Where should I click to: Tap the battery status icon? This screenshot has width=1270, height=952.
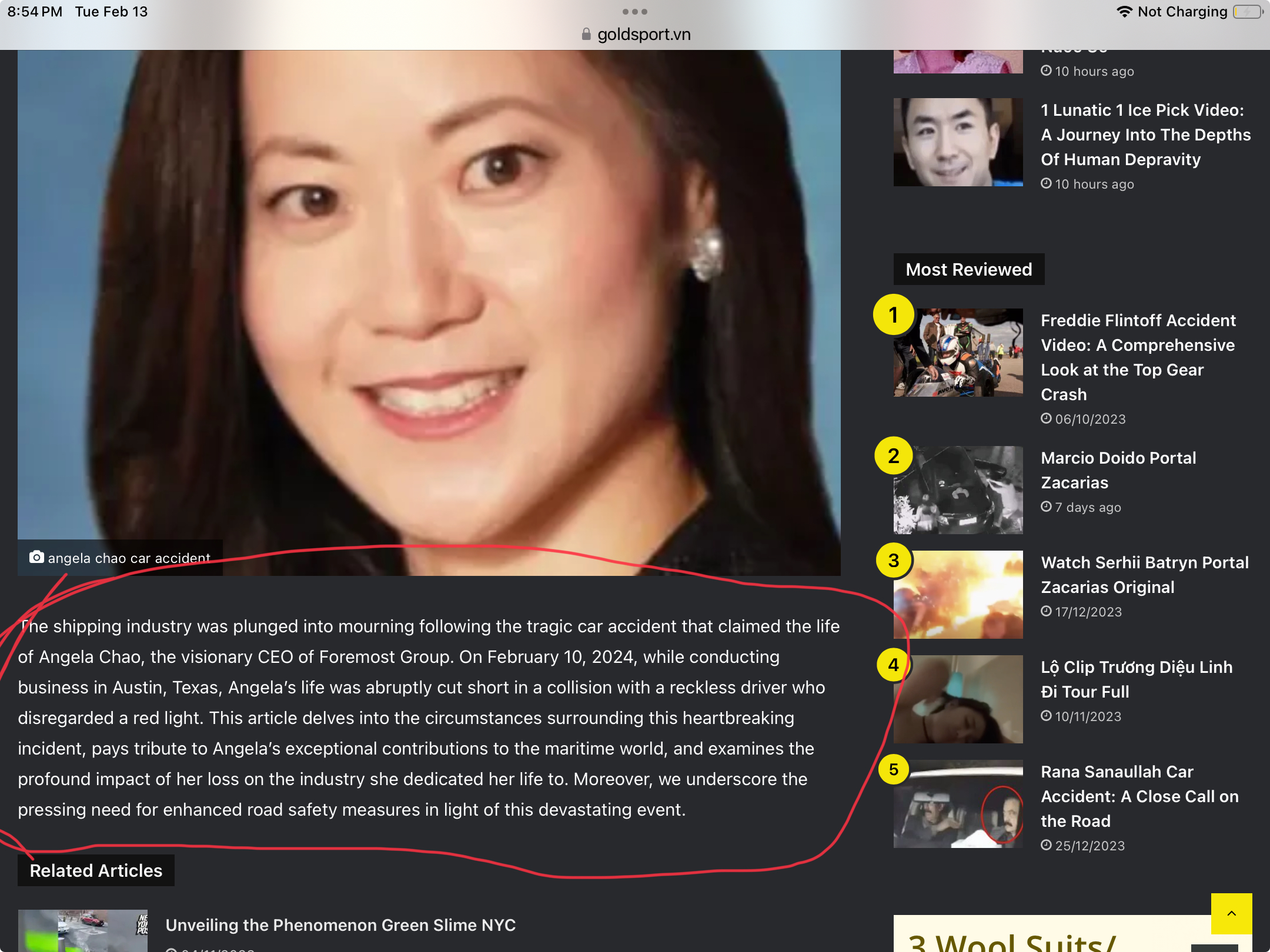pos(1248,12)
